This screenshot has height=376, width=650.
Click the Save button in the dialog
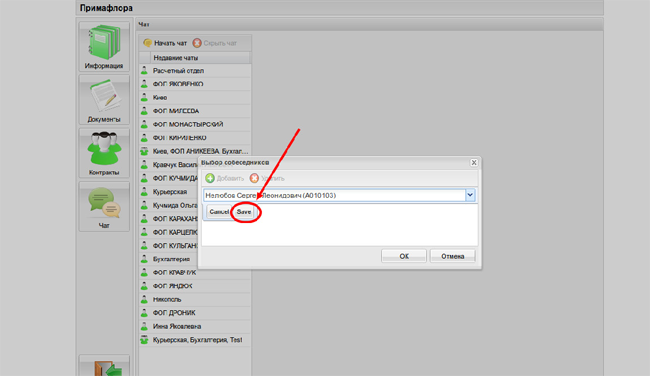(x=244, y=212)
